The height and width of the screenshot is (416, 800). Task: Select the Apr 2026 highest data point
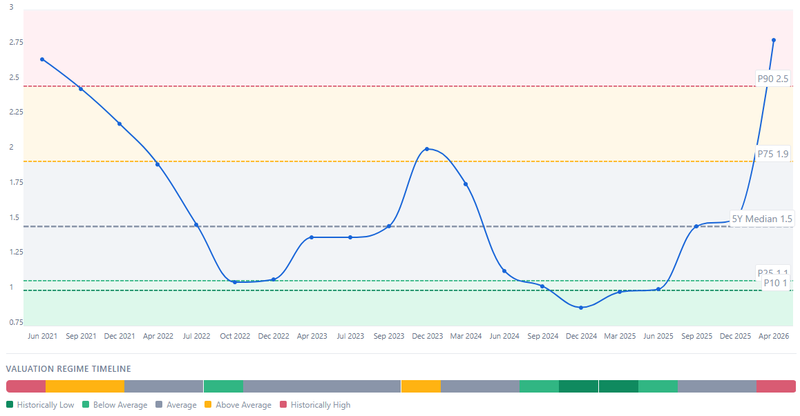(x=773, y=40)
